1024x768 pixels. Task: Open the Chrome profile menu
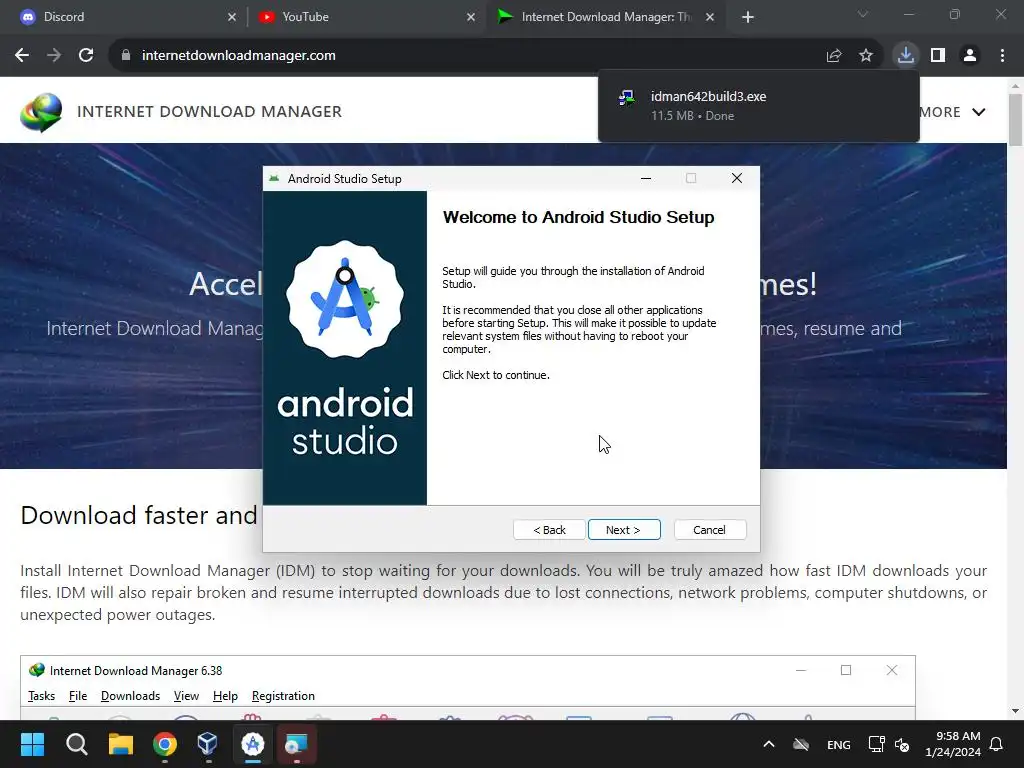click(x=970, y=56)
